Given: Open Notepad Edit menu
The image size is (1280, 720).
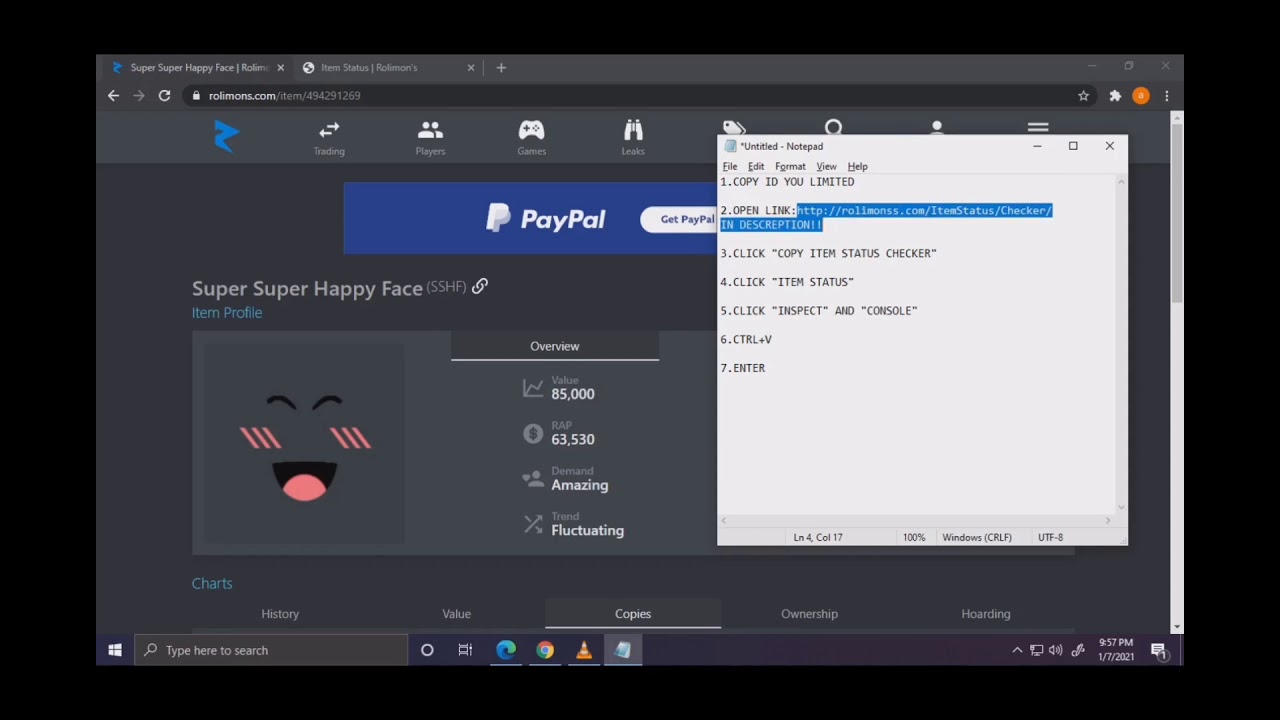Looking at the screenshot, I should click(756, 166).
